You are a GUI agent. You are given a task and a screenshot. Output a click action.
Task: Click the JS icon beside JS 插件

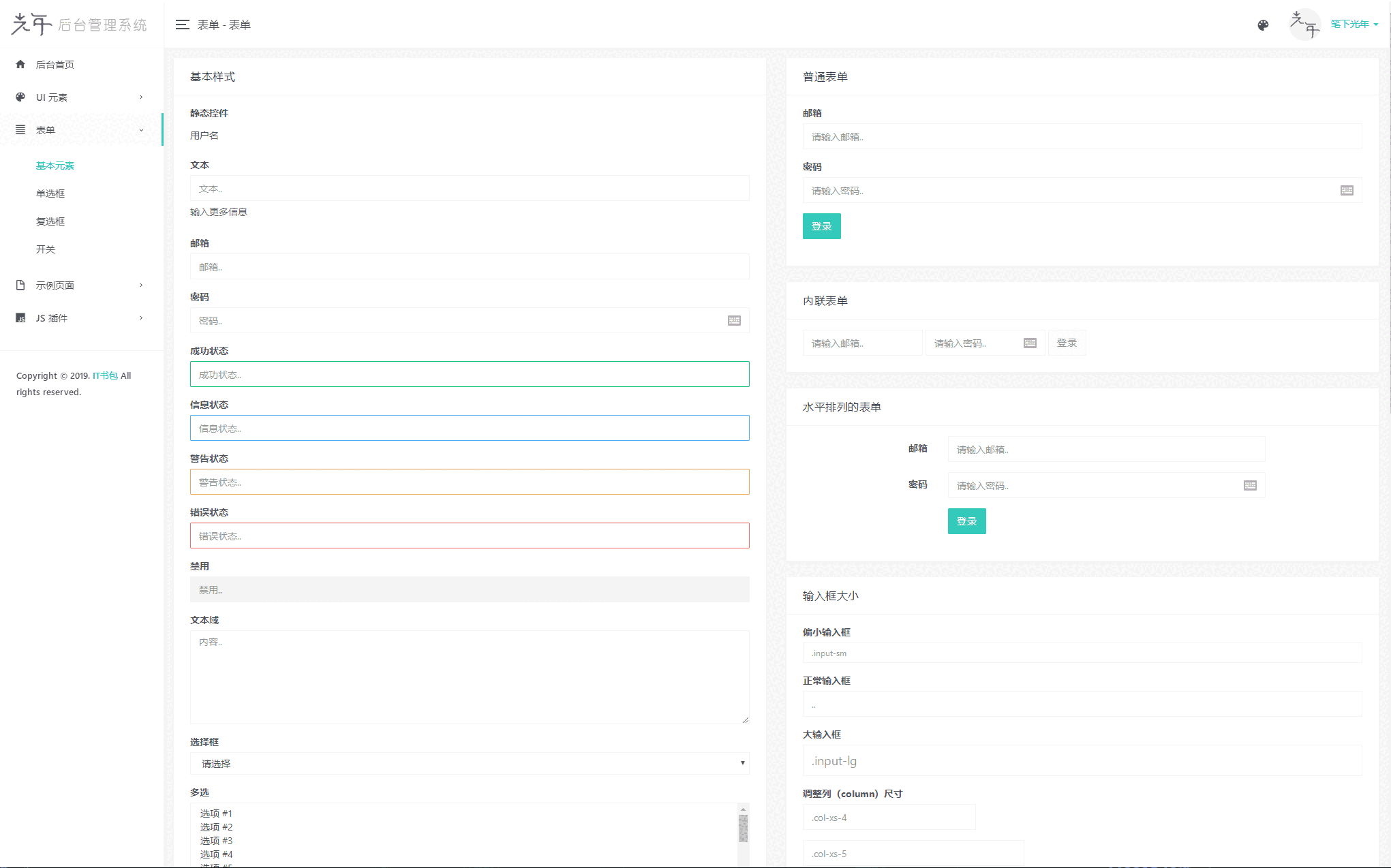[x=20, y=317]
